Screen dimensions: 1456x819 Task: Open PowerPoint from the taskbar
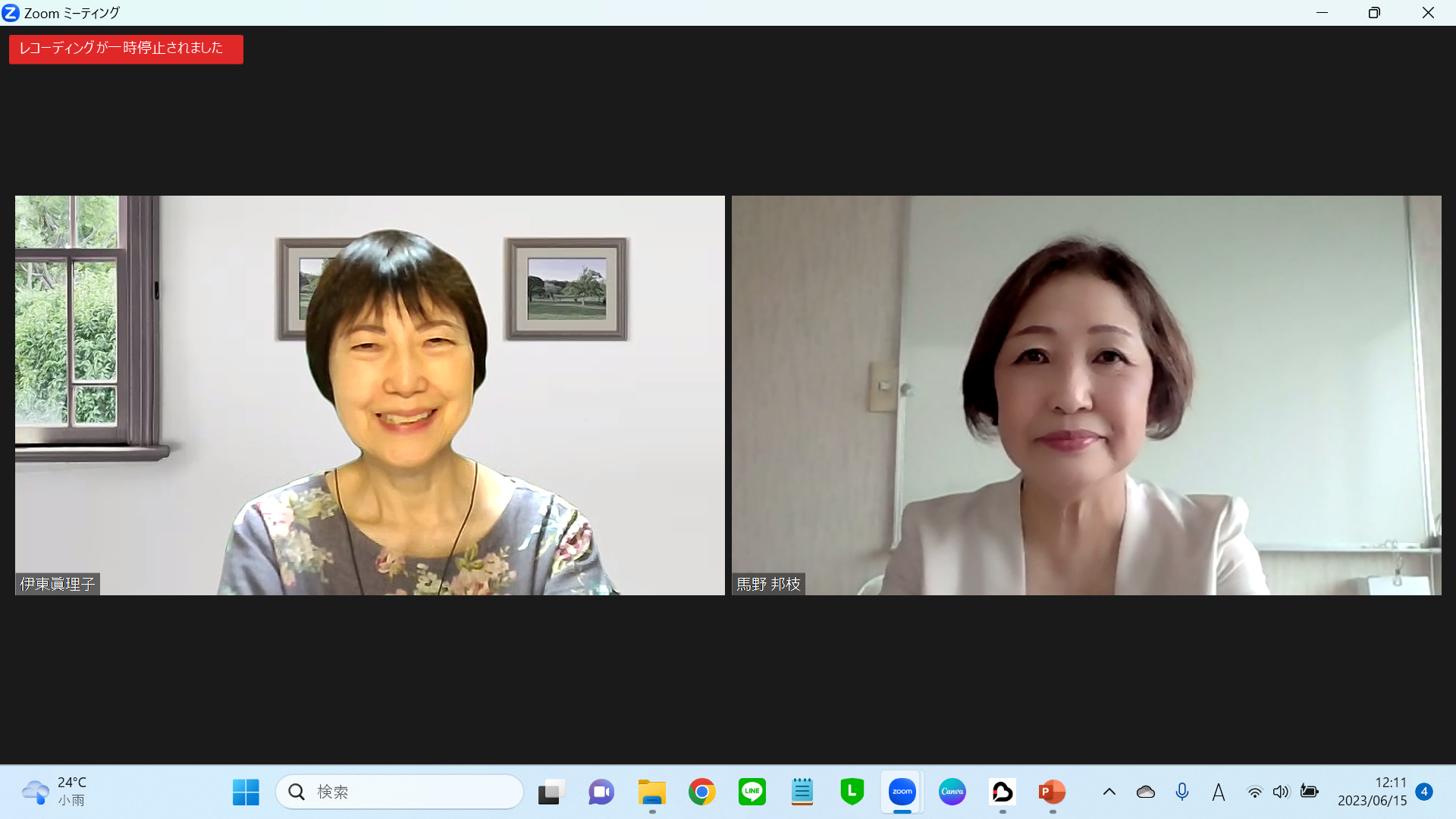click(x=1052, y=792)
